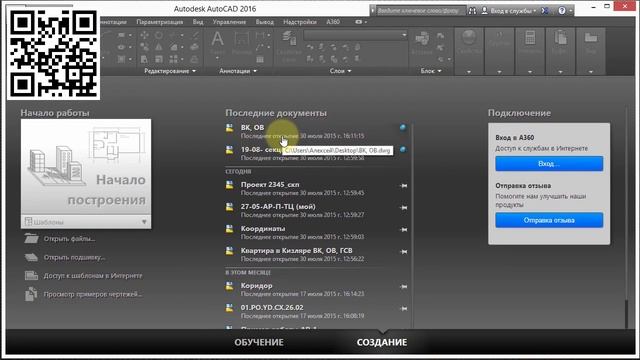Switch to the Вывод ribbon tab
Viewport: 640px width, 360px height.
[264, 22]
